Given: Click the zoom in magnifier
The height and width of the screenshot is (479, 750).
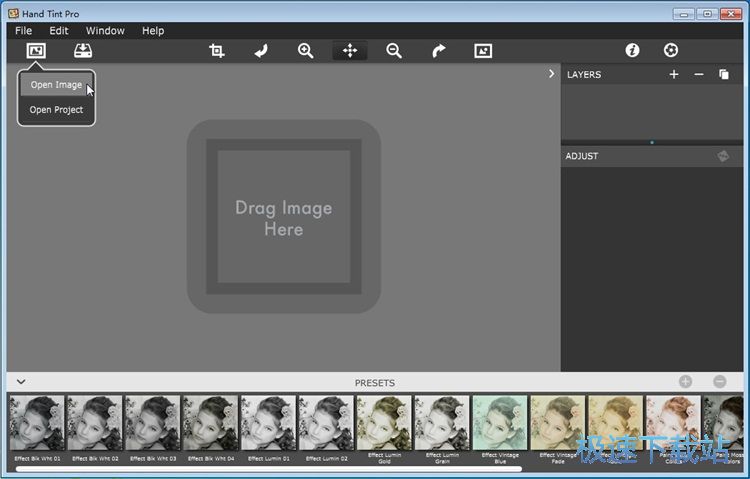Looking at the screenshot, I should [306, 51].
